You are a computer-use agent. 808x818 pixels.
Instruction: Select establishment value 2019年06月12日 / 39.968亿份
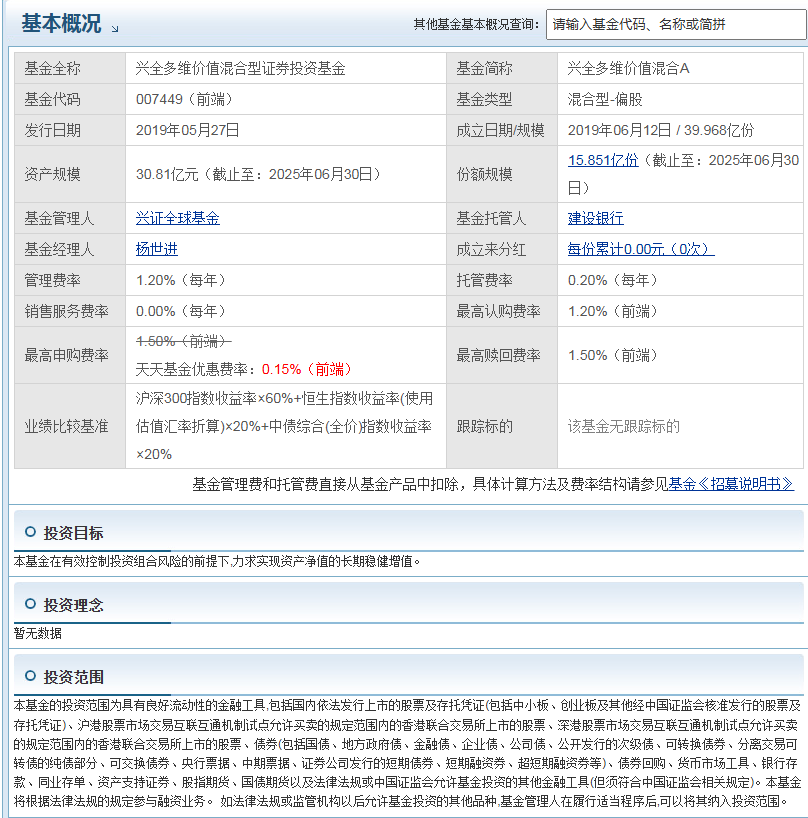[661, 130]
